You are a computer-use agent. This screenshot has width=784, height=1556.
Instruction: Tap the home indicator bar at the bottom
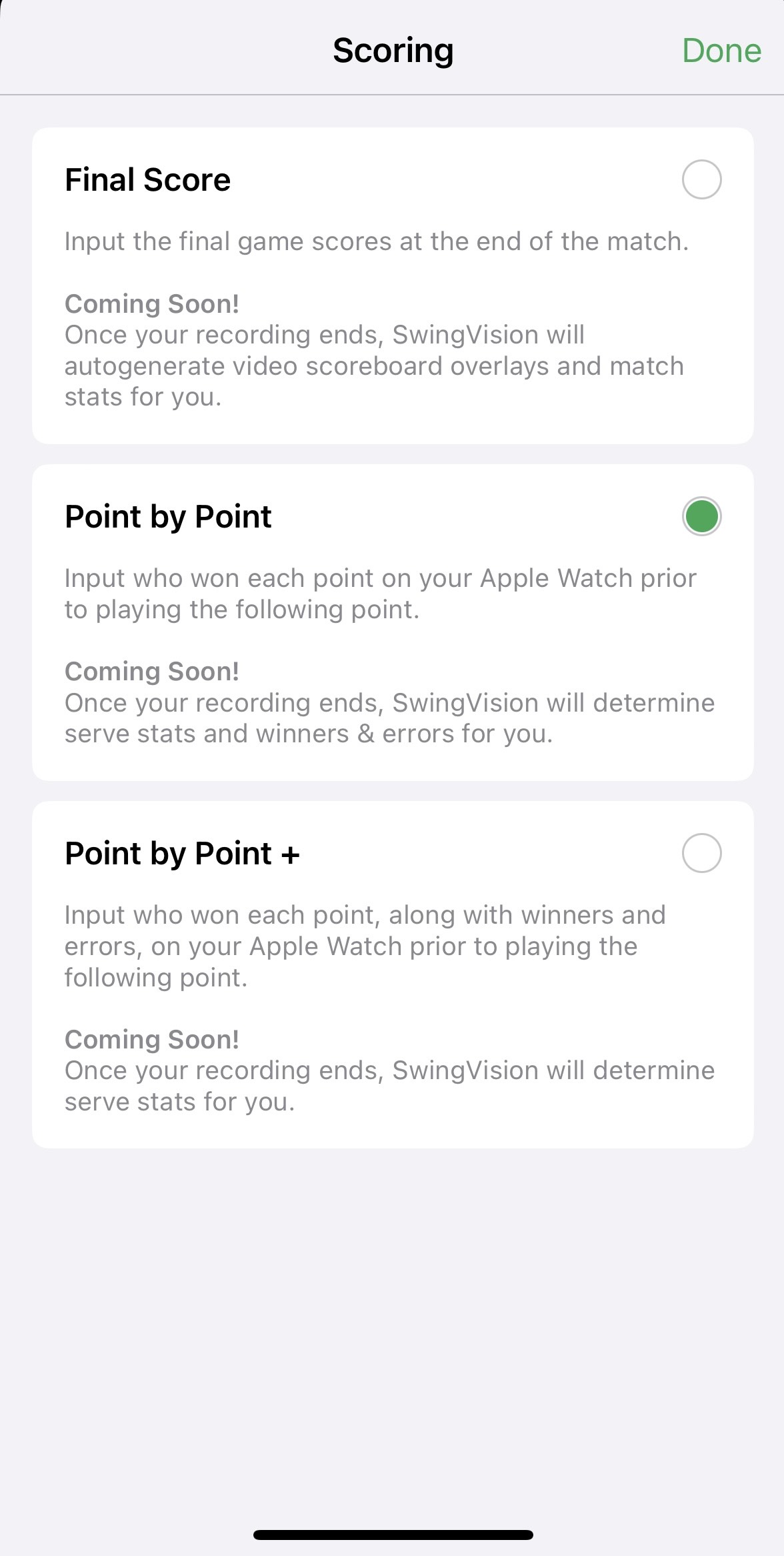393,1535
